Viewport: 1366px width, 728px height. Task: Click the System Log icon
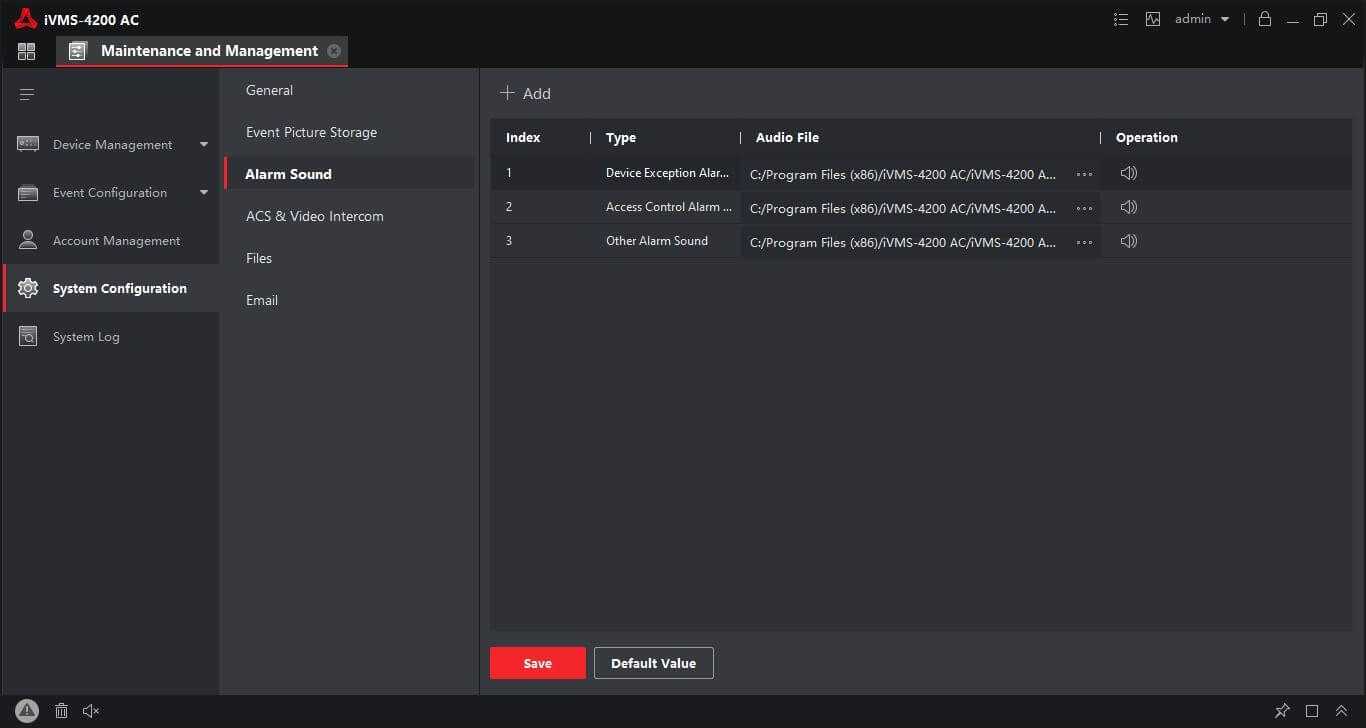[28, 336]
